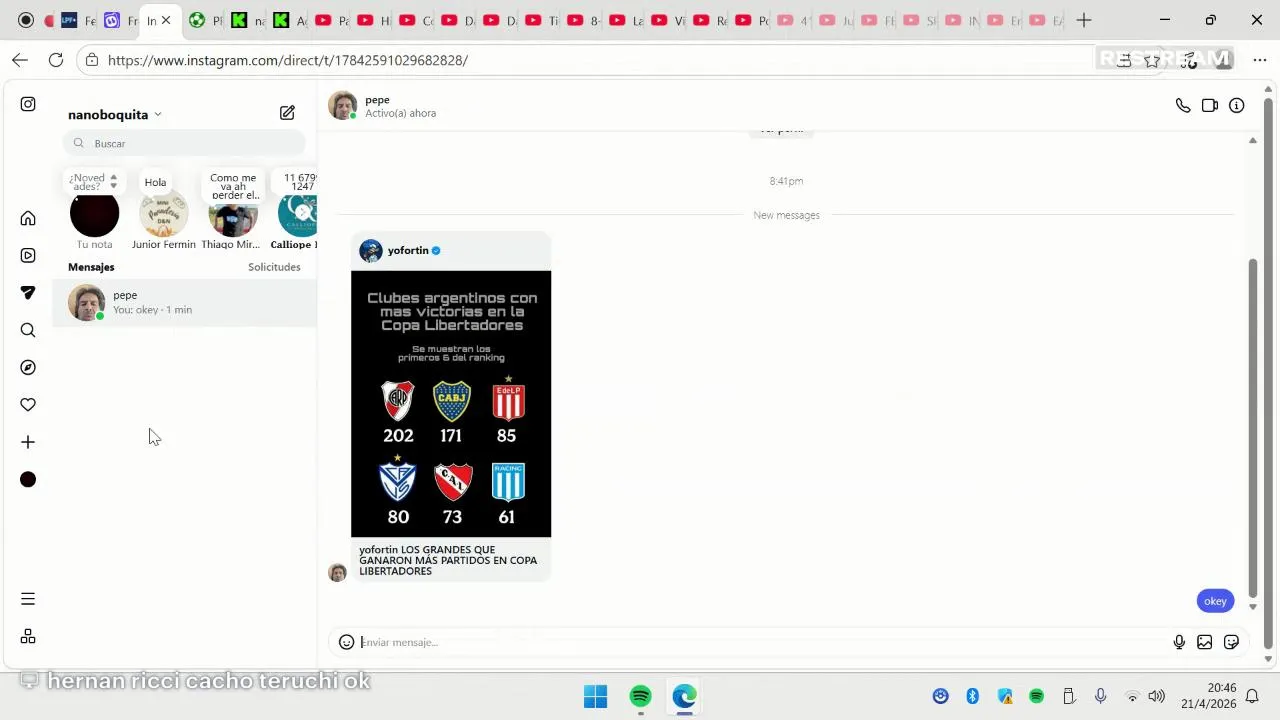
Task: Open Notifications heart icon
Action: point(28,405)
